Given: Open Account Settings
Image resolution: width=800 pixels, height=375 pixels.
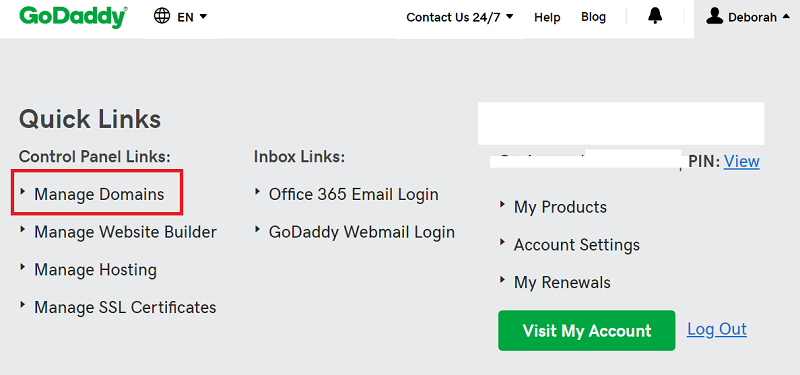Looking at the screenshot, I should [577, 245].
